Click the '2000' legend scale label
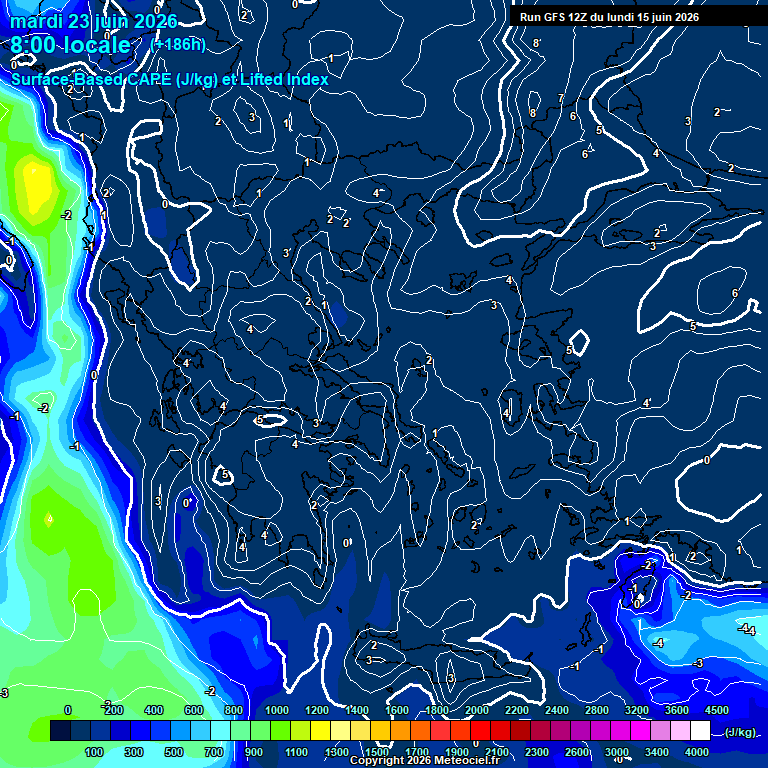This screenshot has width=768, height=768. [x=477, y=710]
